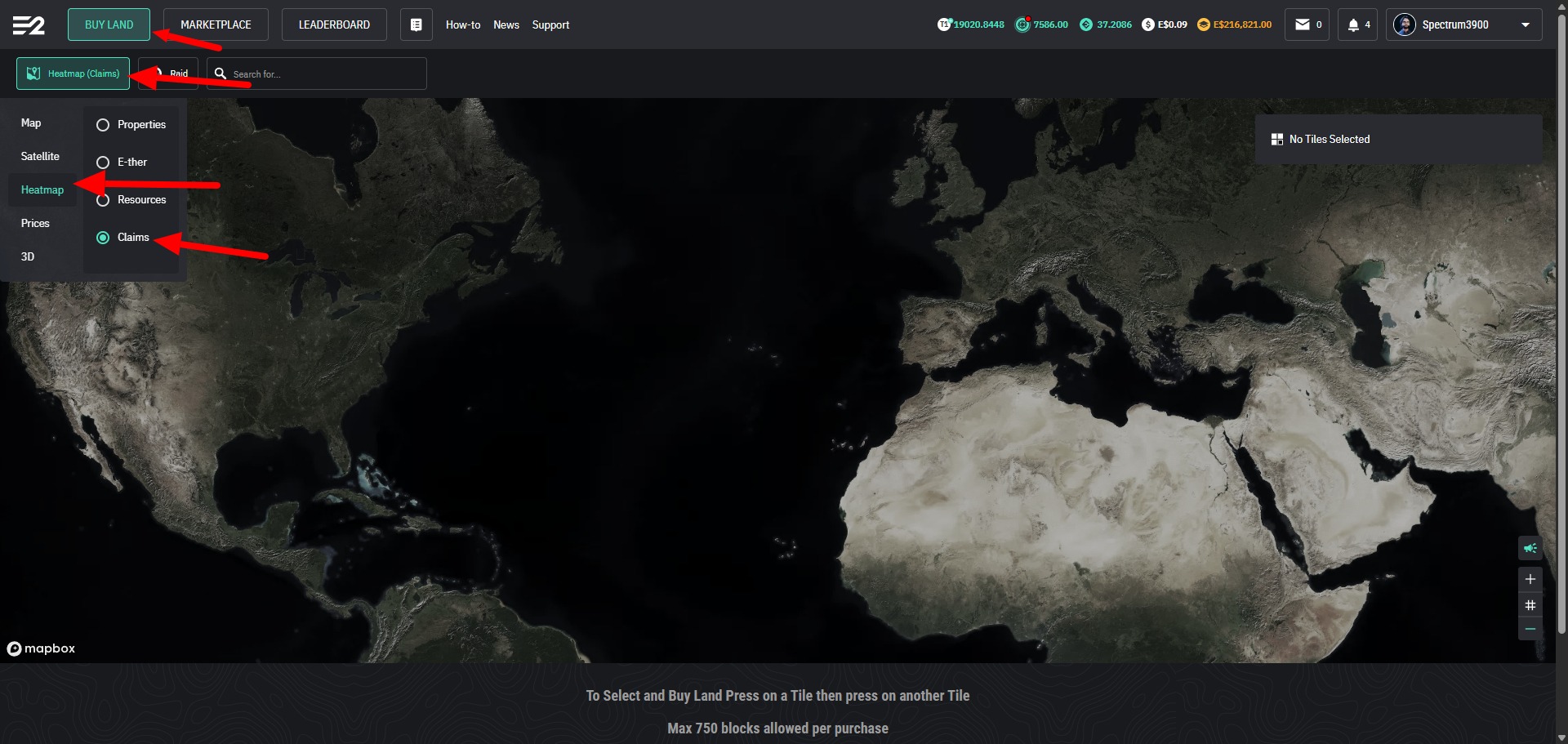Viewport: 1568px width, 744px height.
Task: Zoom out with the minus map control
Action: click(1530, 629)
